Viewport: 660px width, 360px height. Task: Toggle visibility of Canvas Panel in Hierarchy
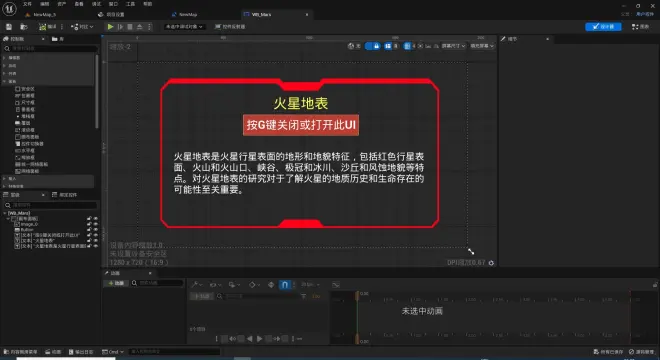click(96, 219)
